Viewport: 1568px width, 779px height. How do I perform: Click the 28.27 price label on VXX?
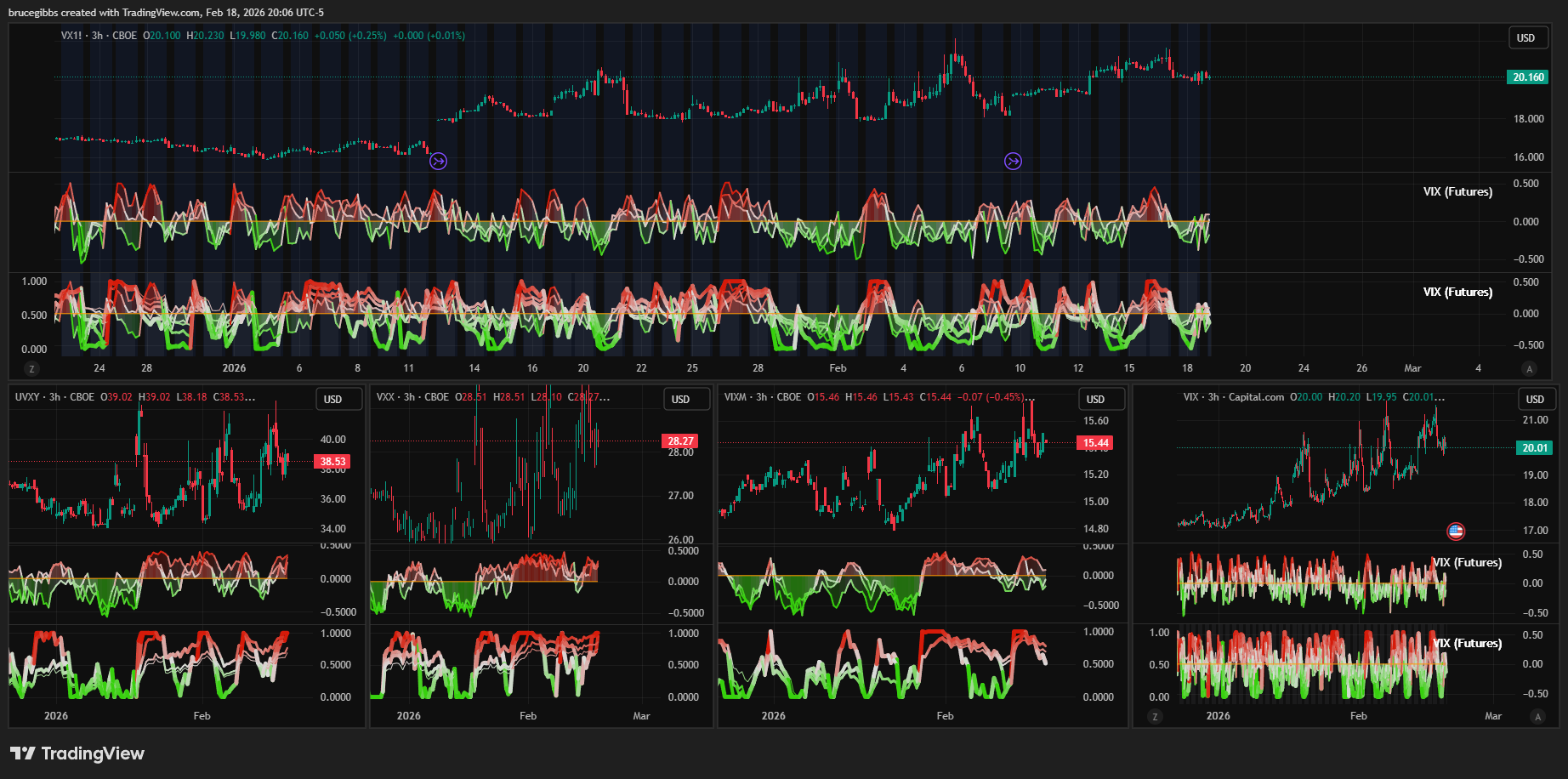click(680, 441)
